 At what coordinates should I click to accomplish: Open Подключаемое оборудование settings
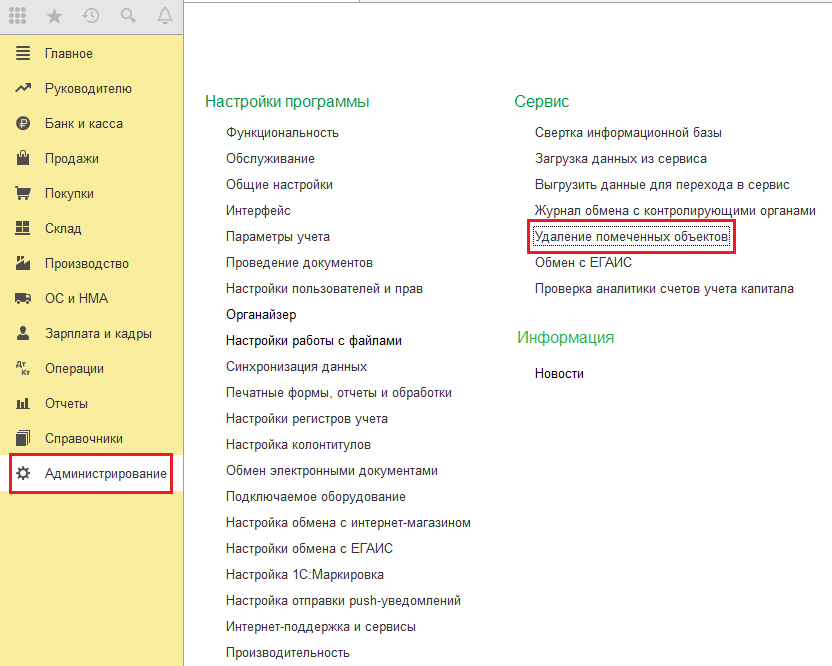[x=315, y=497]
